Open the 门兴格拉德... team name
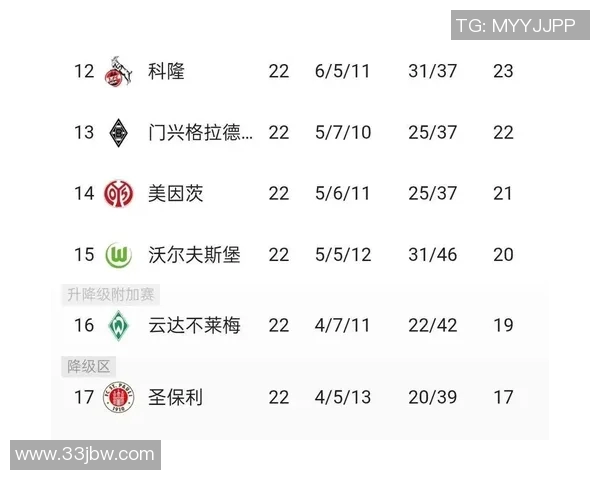 [199, 133]
